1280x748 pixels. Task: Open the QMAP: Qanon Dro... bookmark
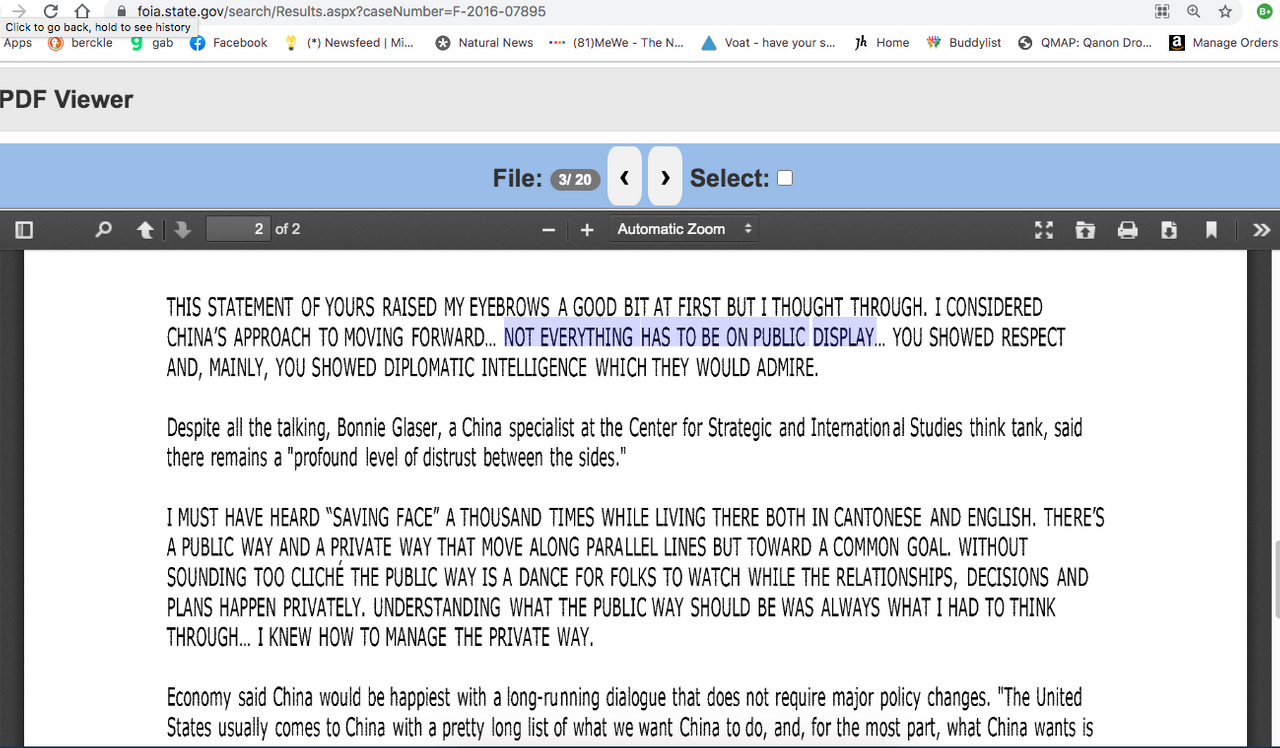tap(1085, 43)
